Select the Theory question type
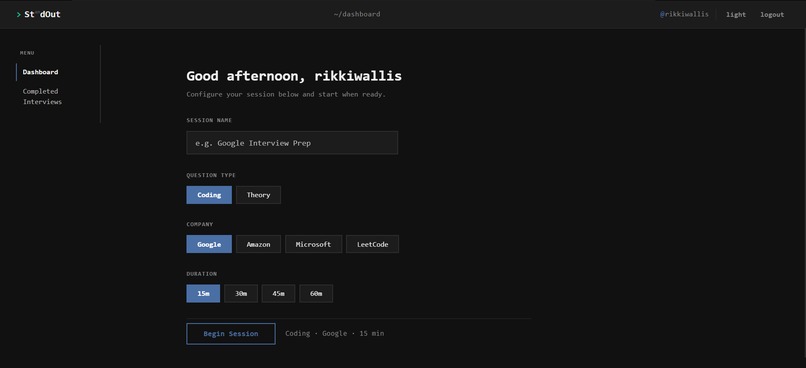This screenshot has width=806, height=368. (258, 195)
